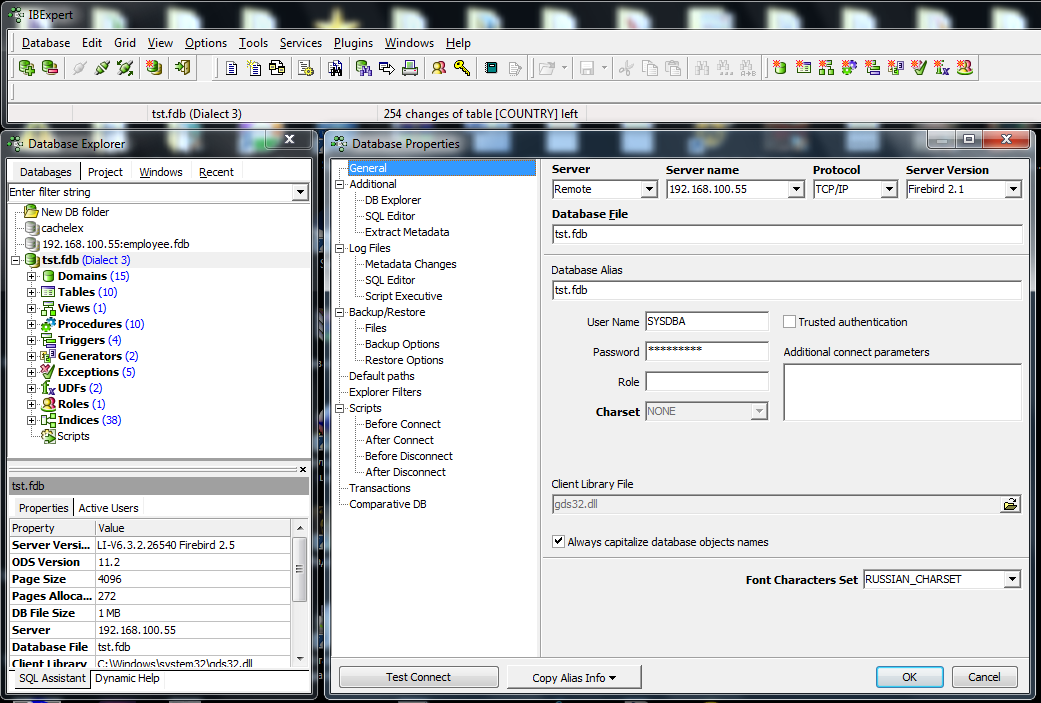Screen dimensions: 1041x703
Task: Click Cancel in Database Properties
Action: (x=984, y=677)
